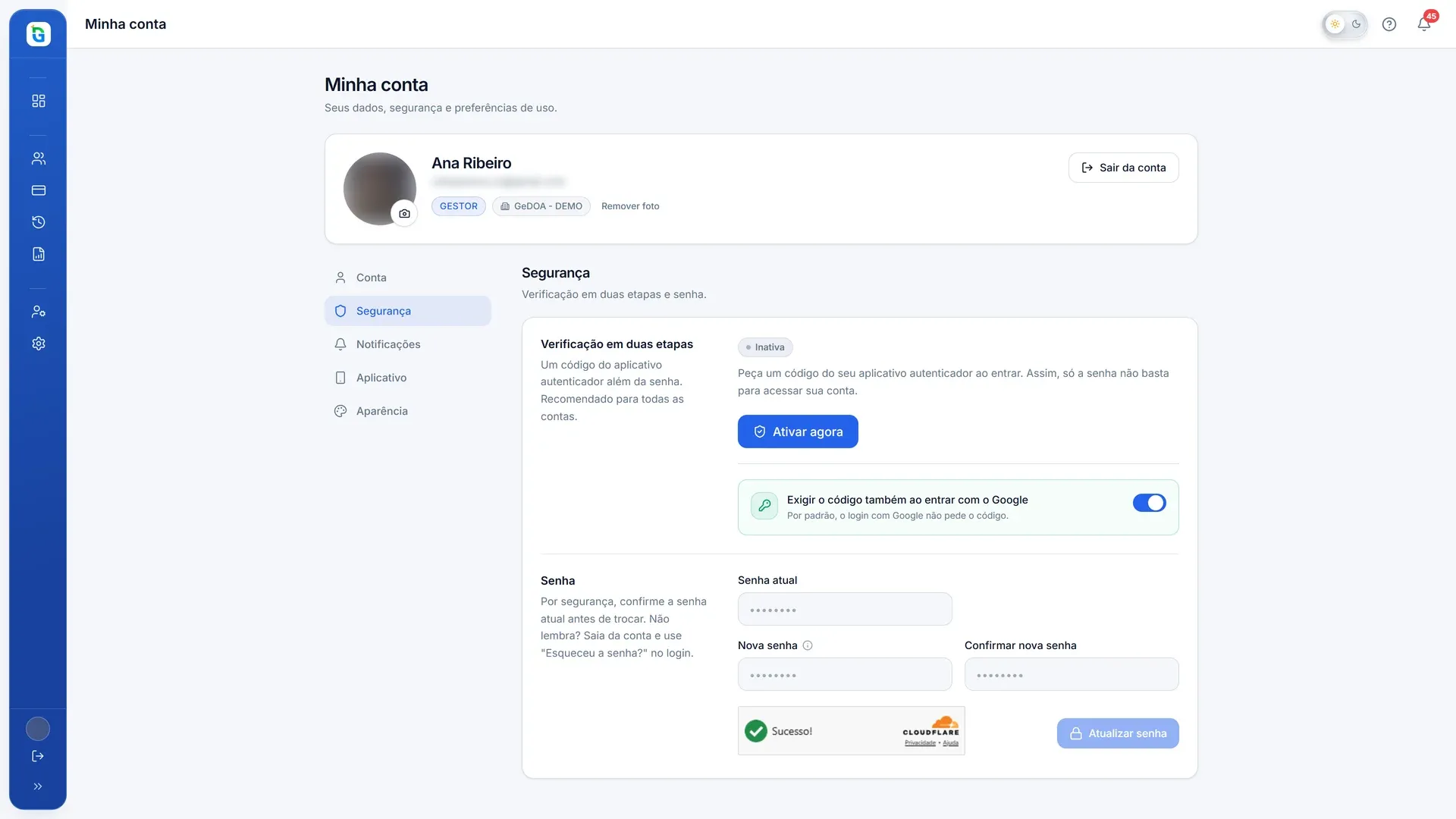The image size is (1456, 819).
Task: Click the Remover foto link
Action: [x=630, y=206]
